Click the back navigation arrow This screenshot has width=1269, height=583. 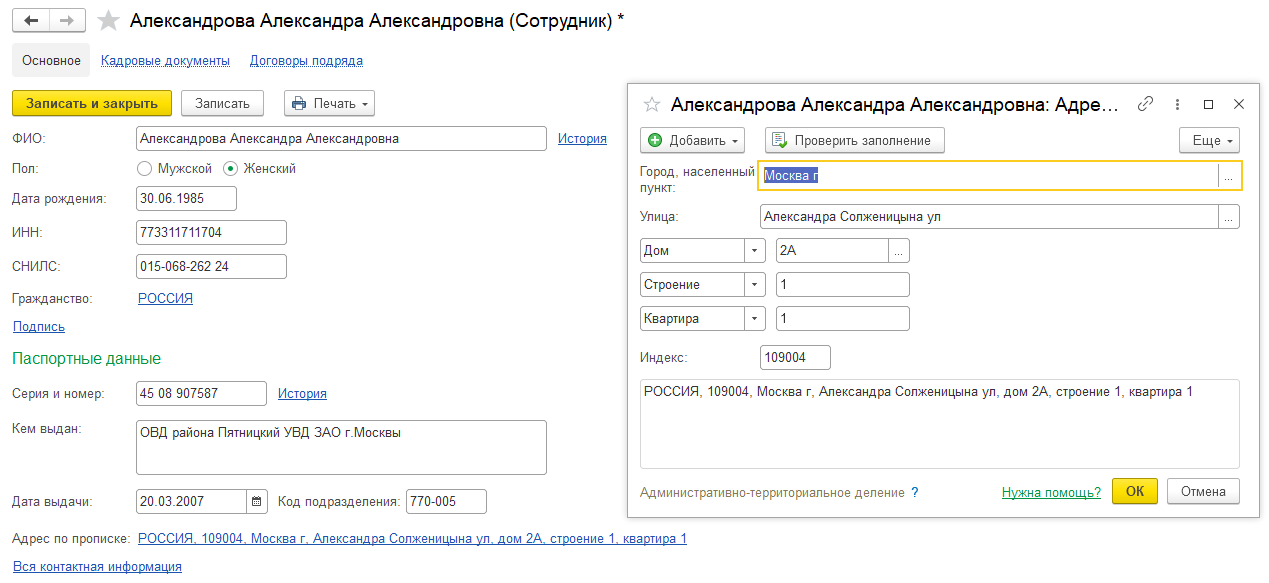(x=30, y=21)
